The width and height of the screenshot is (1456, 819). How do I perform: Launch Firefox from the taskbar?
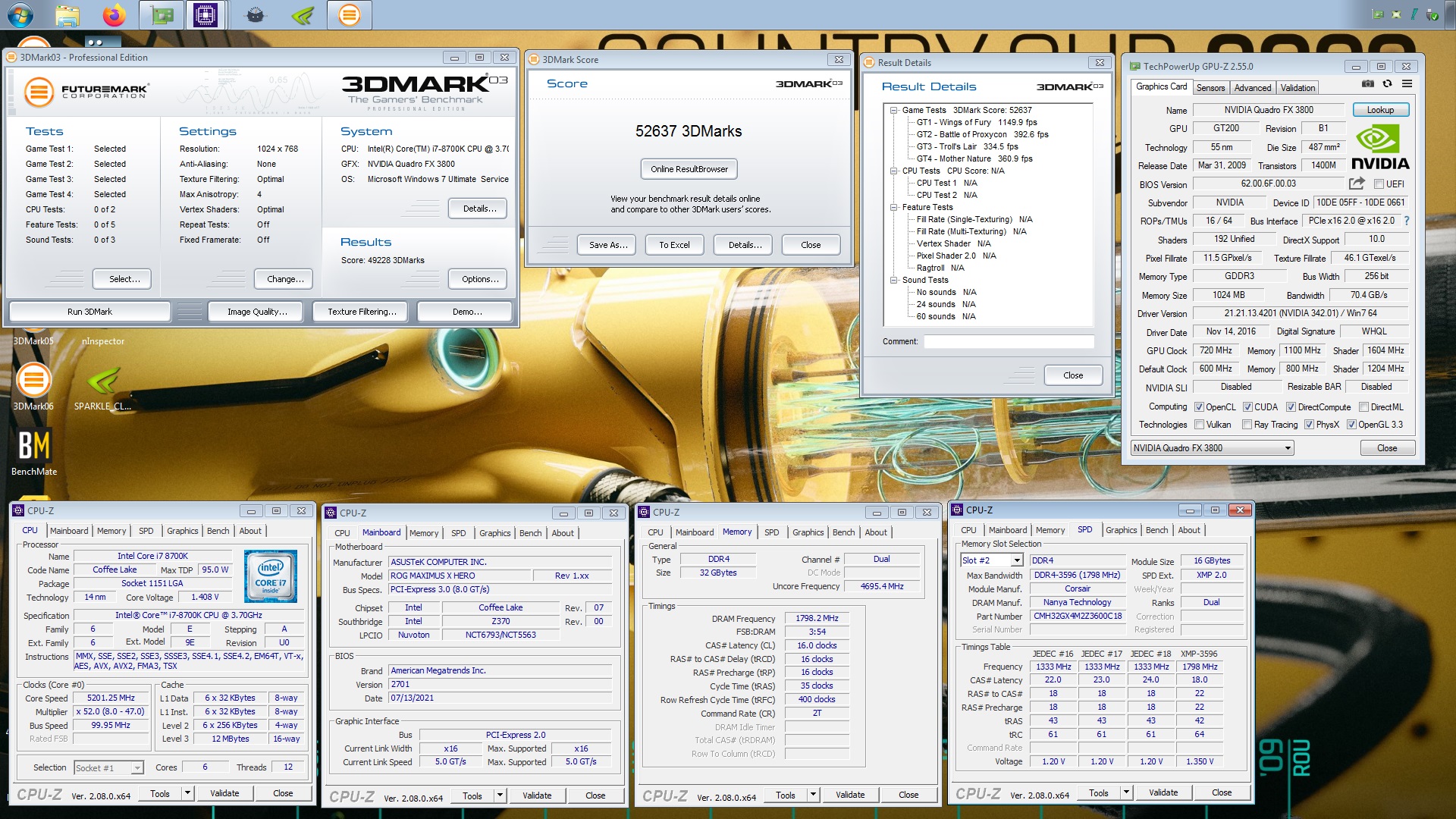click(x=115, y=14)
